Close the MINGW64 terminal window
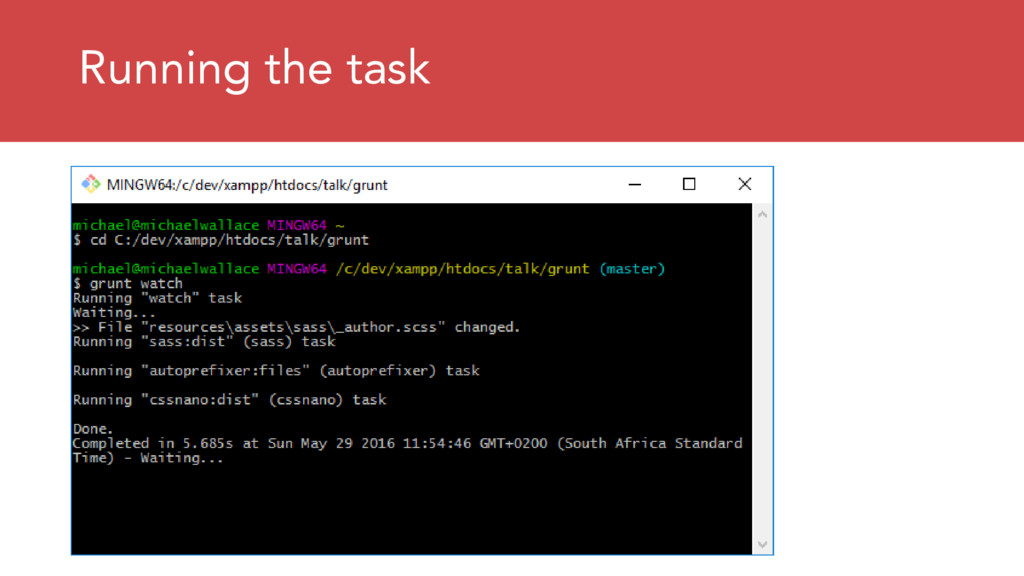The image size is (1024, 576). pos(744,185)
